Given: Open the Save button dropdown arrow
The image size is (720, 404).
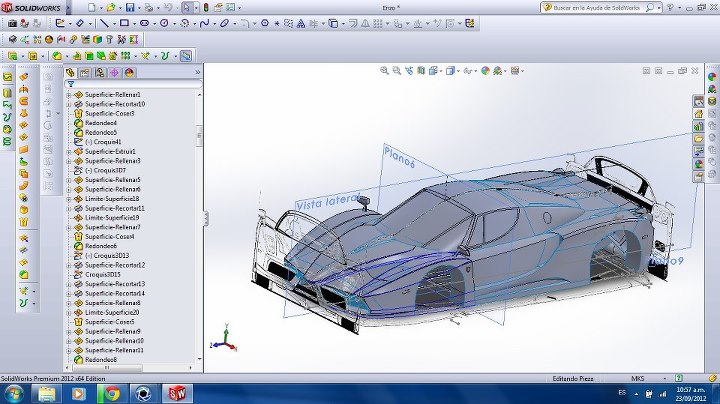Looking at the screenshot, I should click(x=139, y=8).
